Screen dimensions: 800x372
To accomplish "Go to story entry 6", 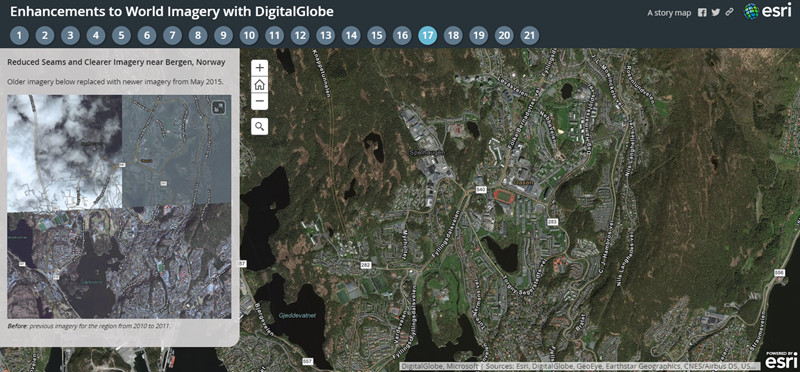I will coord(147,36).
